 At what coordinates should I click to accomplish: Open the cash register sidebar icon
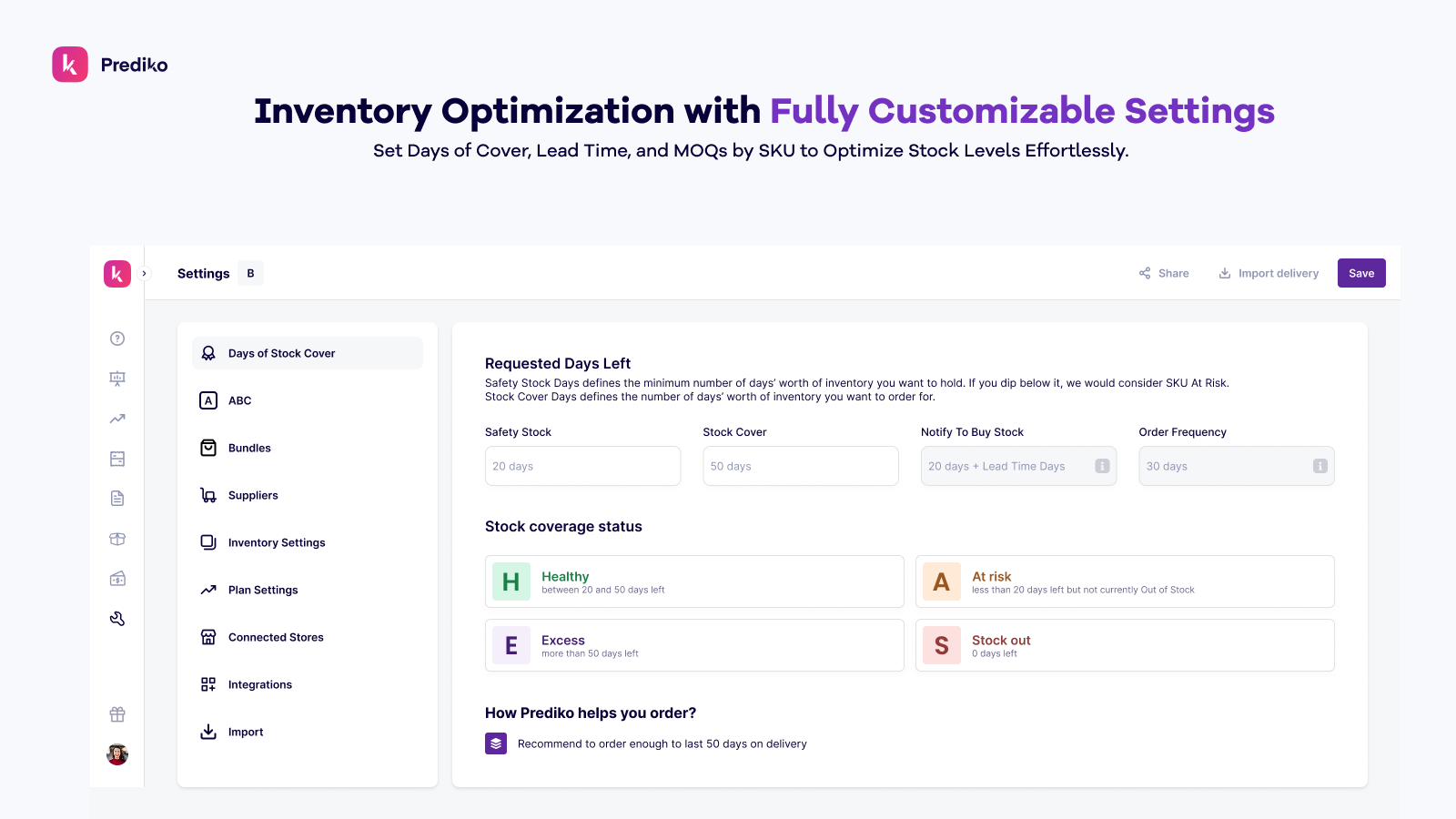click(117, 579)
